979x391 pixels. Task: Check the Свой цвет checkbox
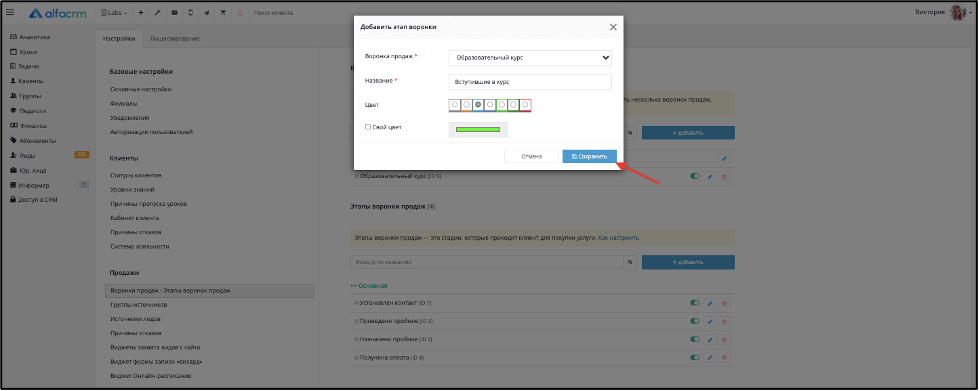(368, 127)
